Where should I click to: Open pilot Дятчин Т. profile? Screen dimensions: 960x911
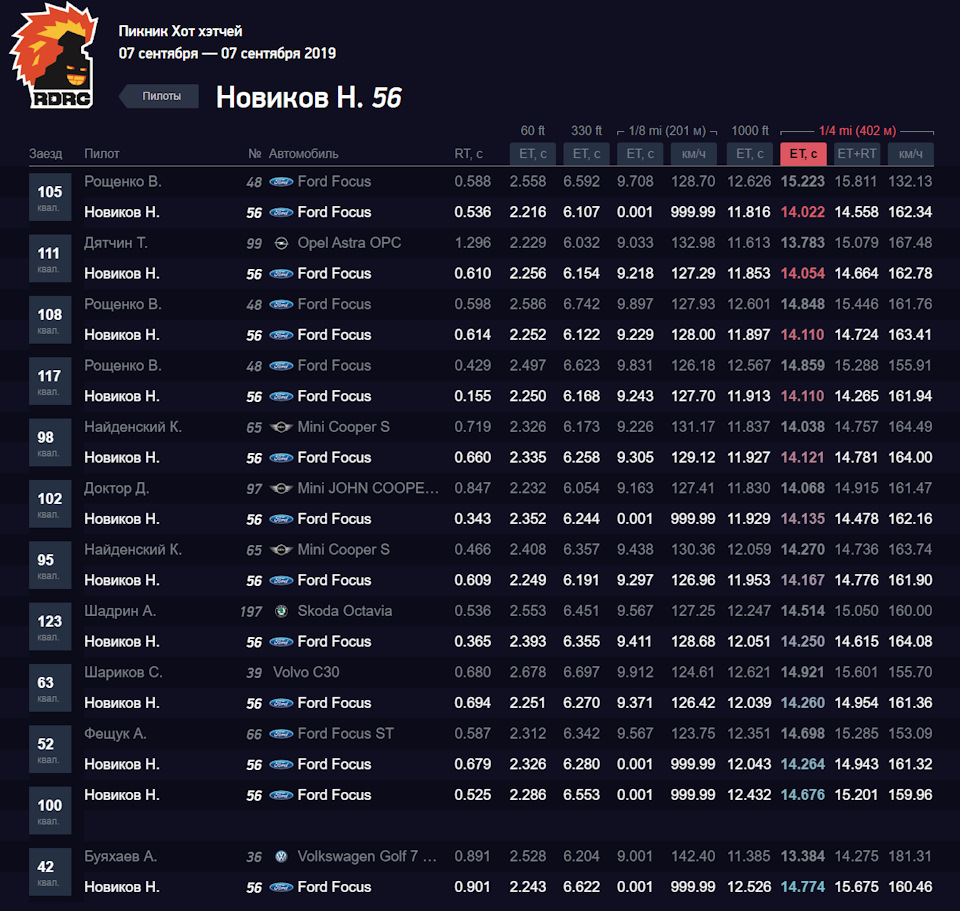pos(116,243)
